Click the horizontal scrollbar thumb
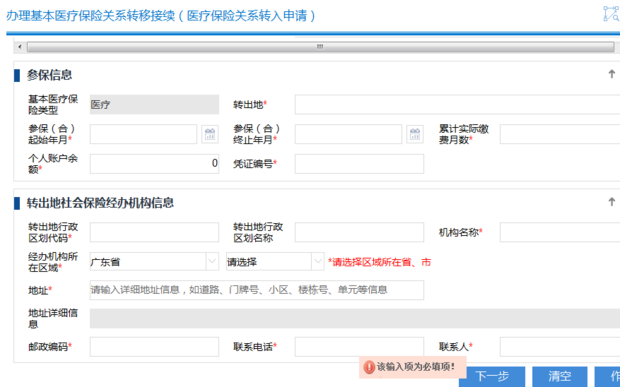 [x=320, y=47]
